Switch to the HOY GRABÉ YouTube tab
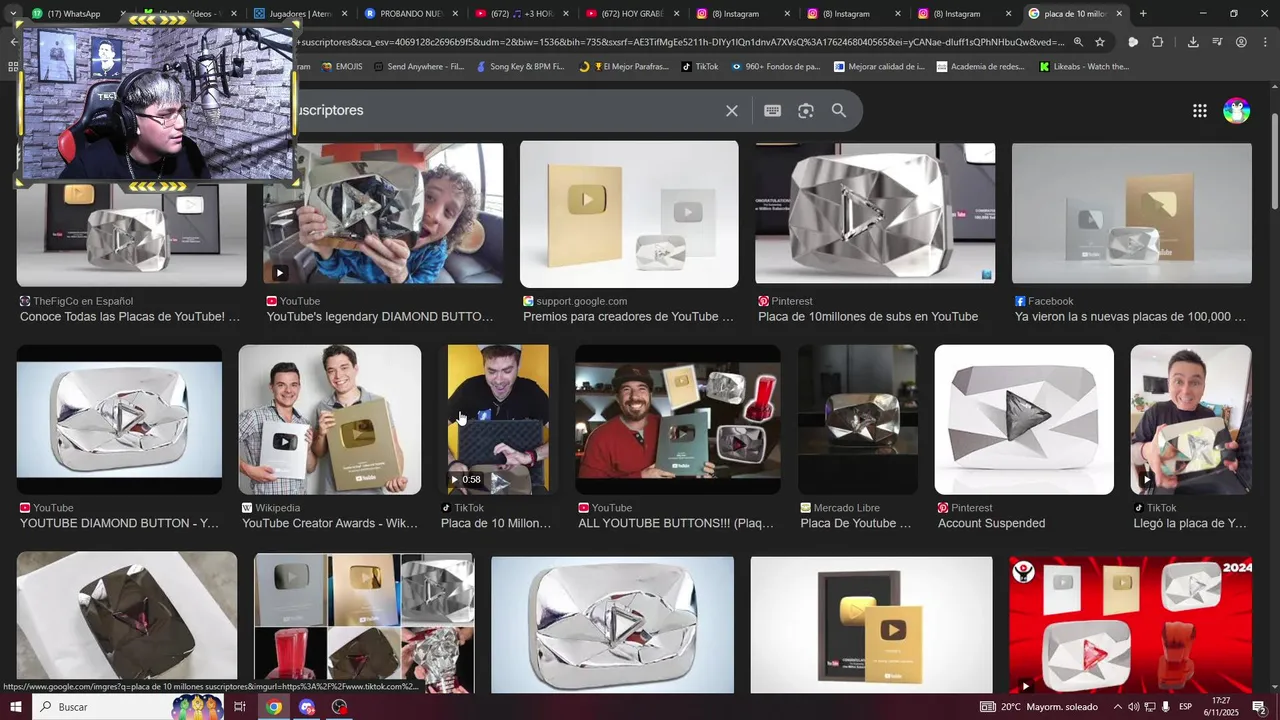The width and height of the screenshot is (1280, 720). (630, 14)
